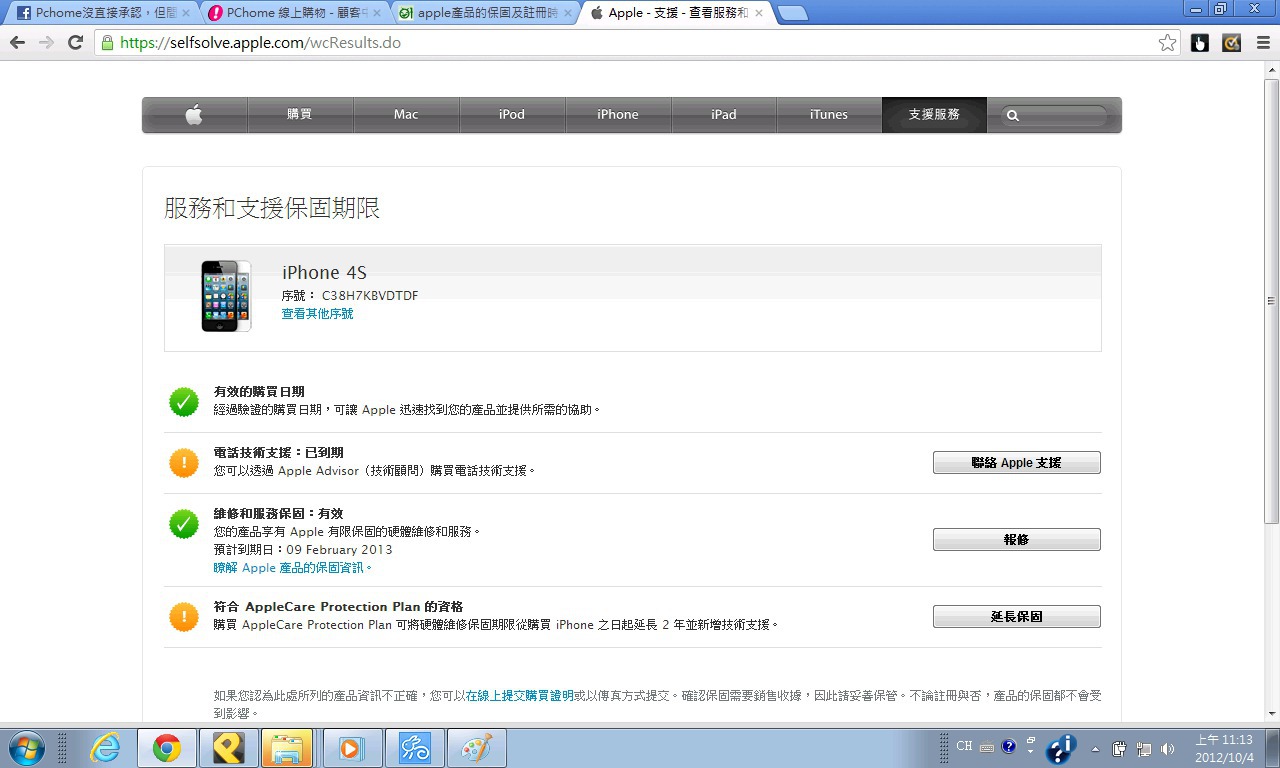Click the expiry date 09 February 2013
This screenshot has width=1280, height=768.
(x=340, y=550)
